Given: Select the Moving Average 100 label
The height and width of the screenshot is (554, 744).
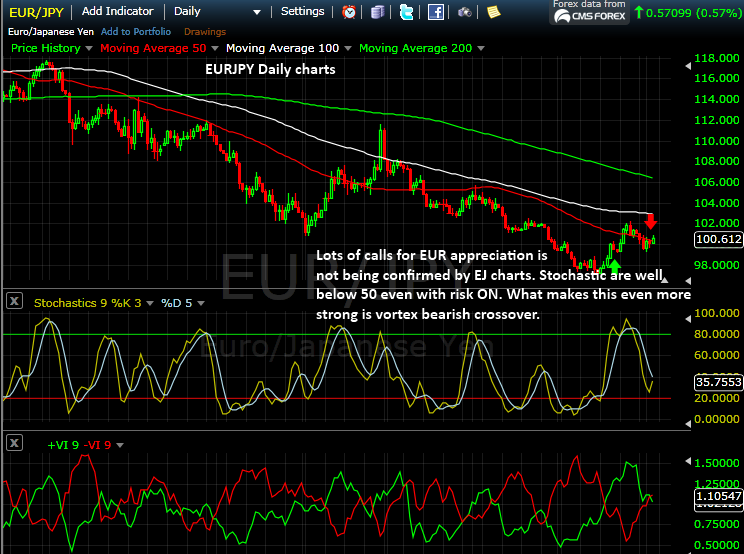Looking at the screenshot, I should click(282, 48).
